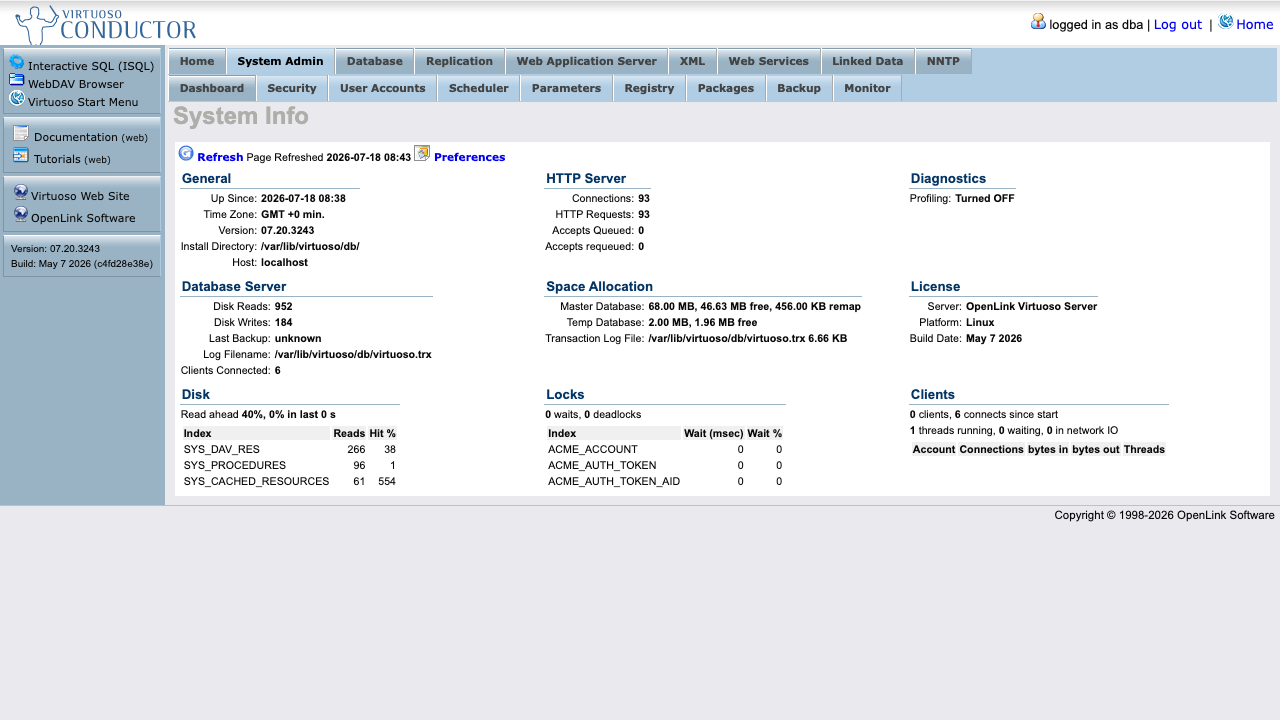Screen dimensions: 1280x720
Task: Click the Home link at top right
Action: tap(1255, 24)
